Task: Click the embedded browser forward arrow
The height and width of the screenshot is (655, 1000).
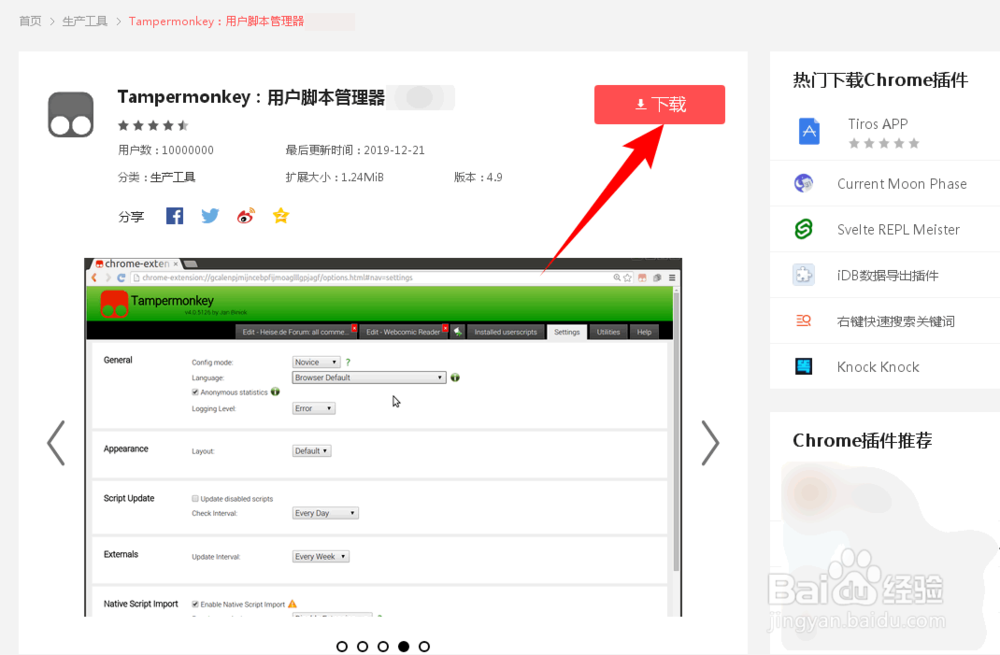Action: pyautogui.click(x=108, y=277)
